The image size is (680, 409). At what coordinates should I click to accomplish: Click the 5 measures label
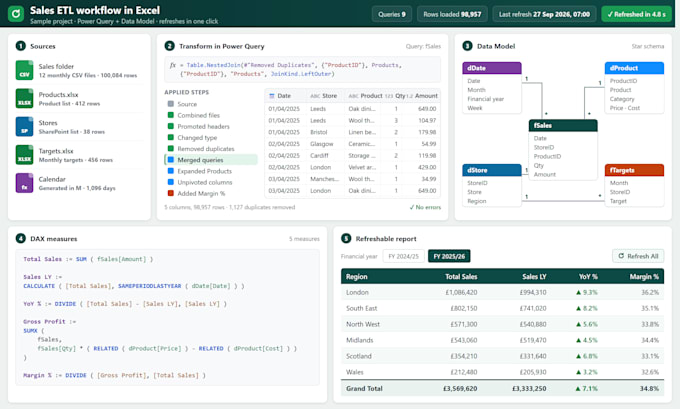[304, 239]
